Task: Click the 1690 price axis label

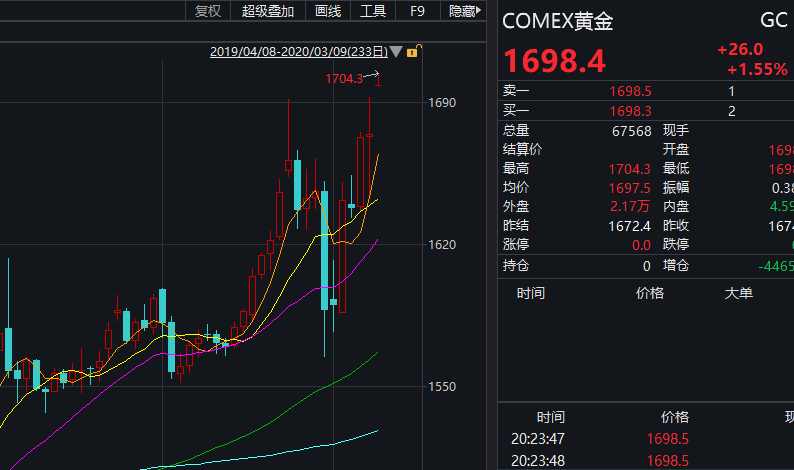Action: click(442, 103)
